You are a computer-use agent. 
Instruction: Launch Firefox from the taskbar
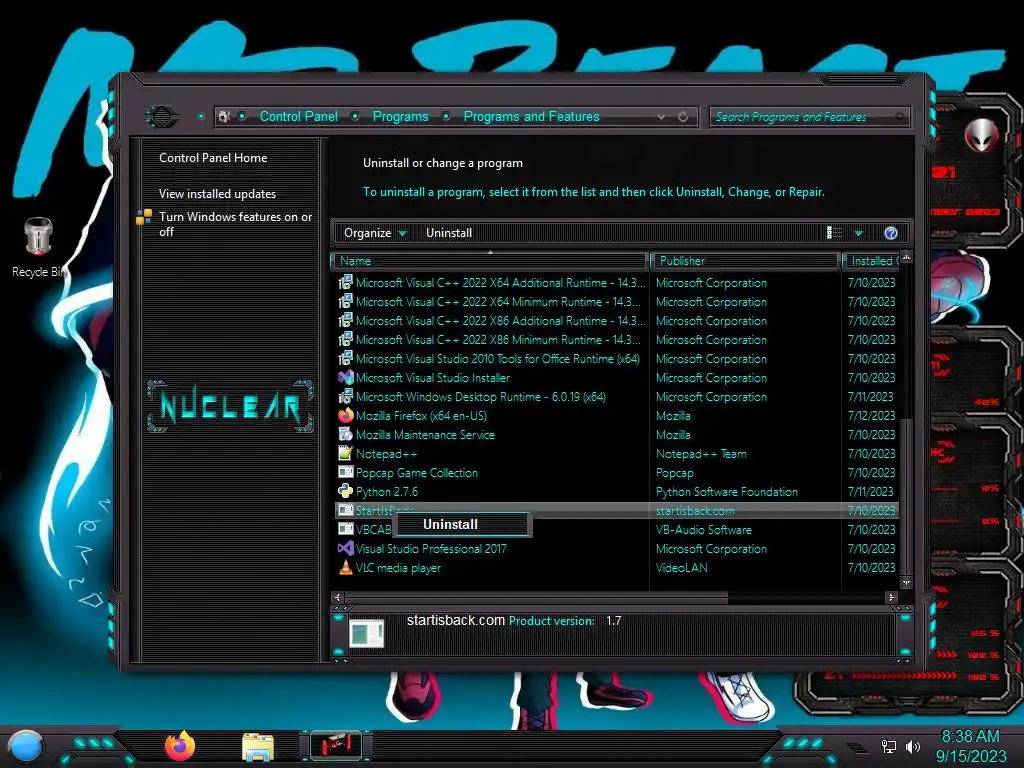[180, 746]
